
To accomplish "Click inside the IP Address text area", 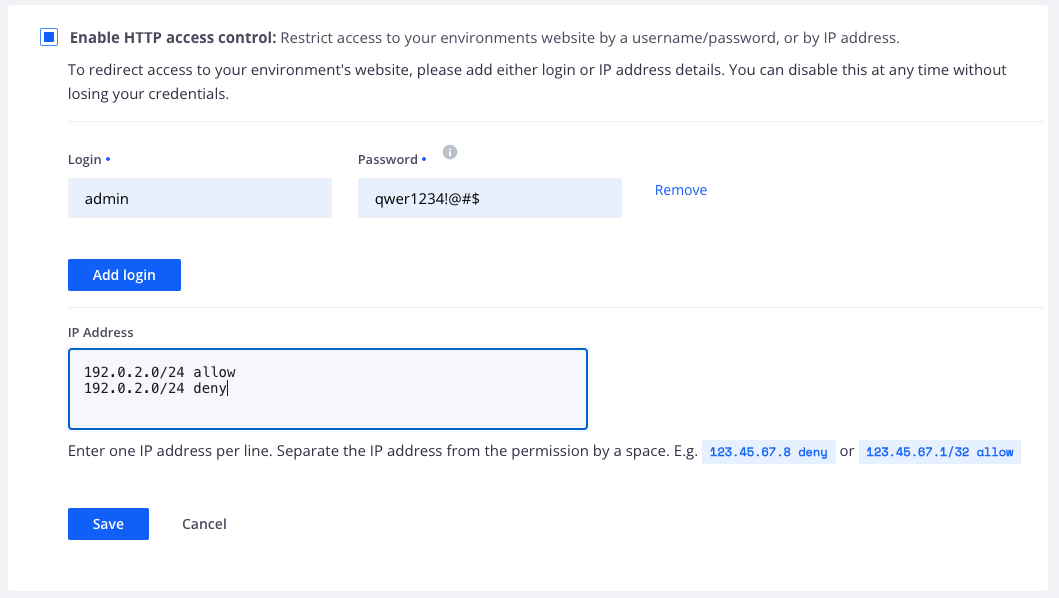I will [327, 388].
